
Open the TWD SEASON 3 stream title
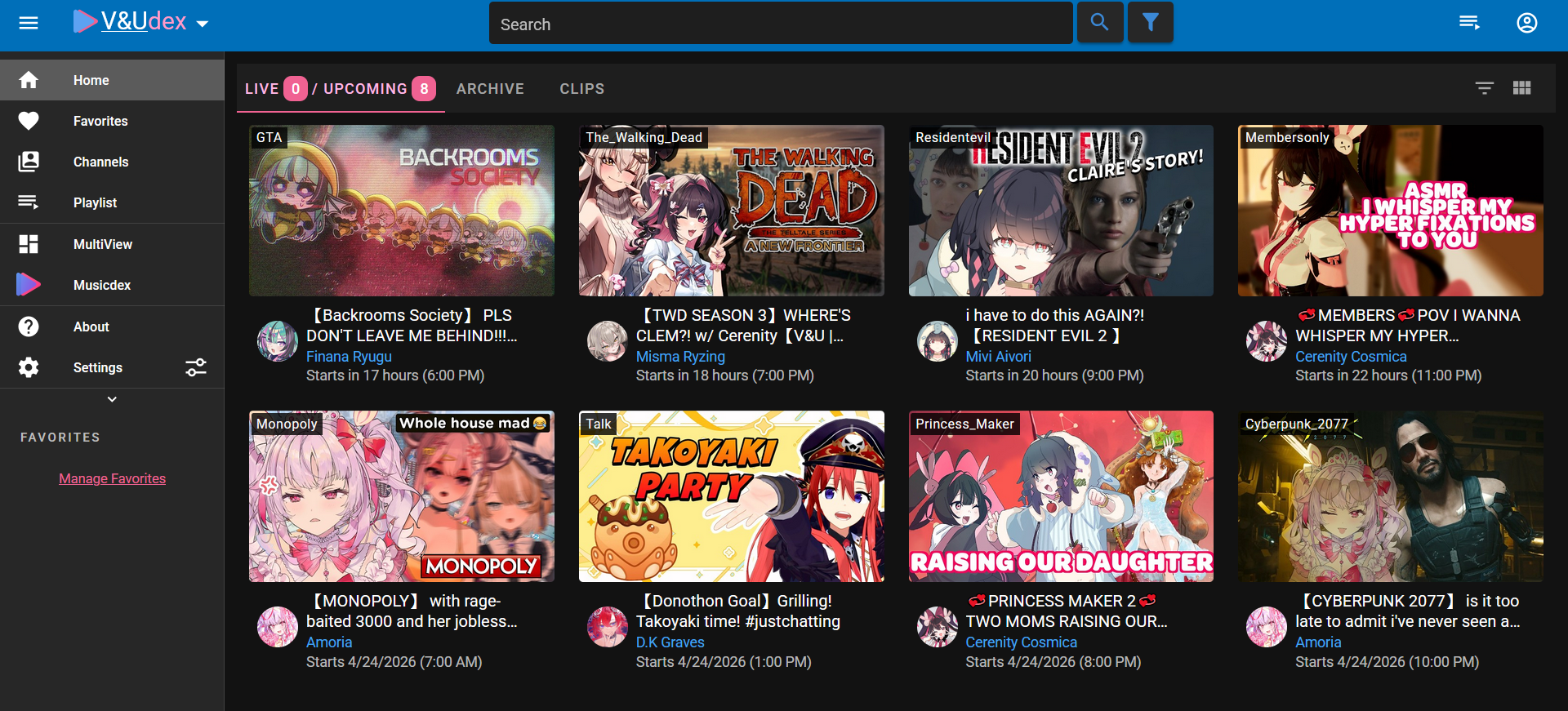(x=743, y=325)
